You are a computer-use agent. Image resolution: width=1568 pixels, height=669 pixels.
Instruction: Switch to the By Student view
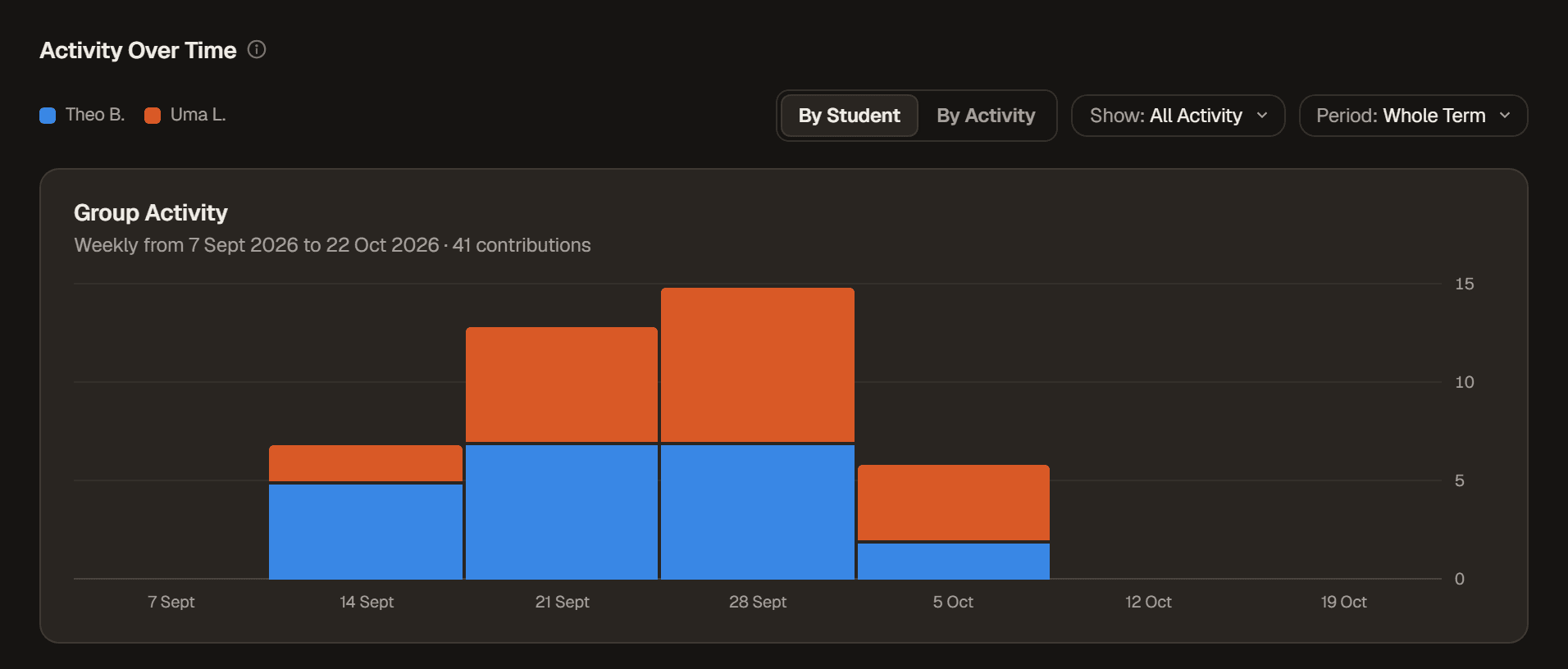[849, 116]
